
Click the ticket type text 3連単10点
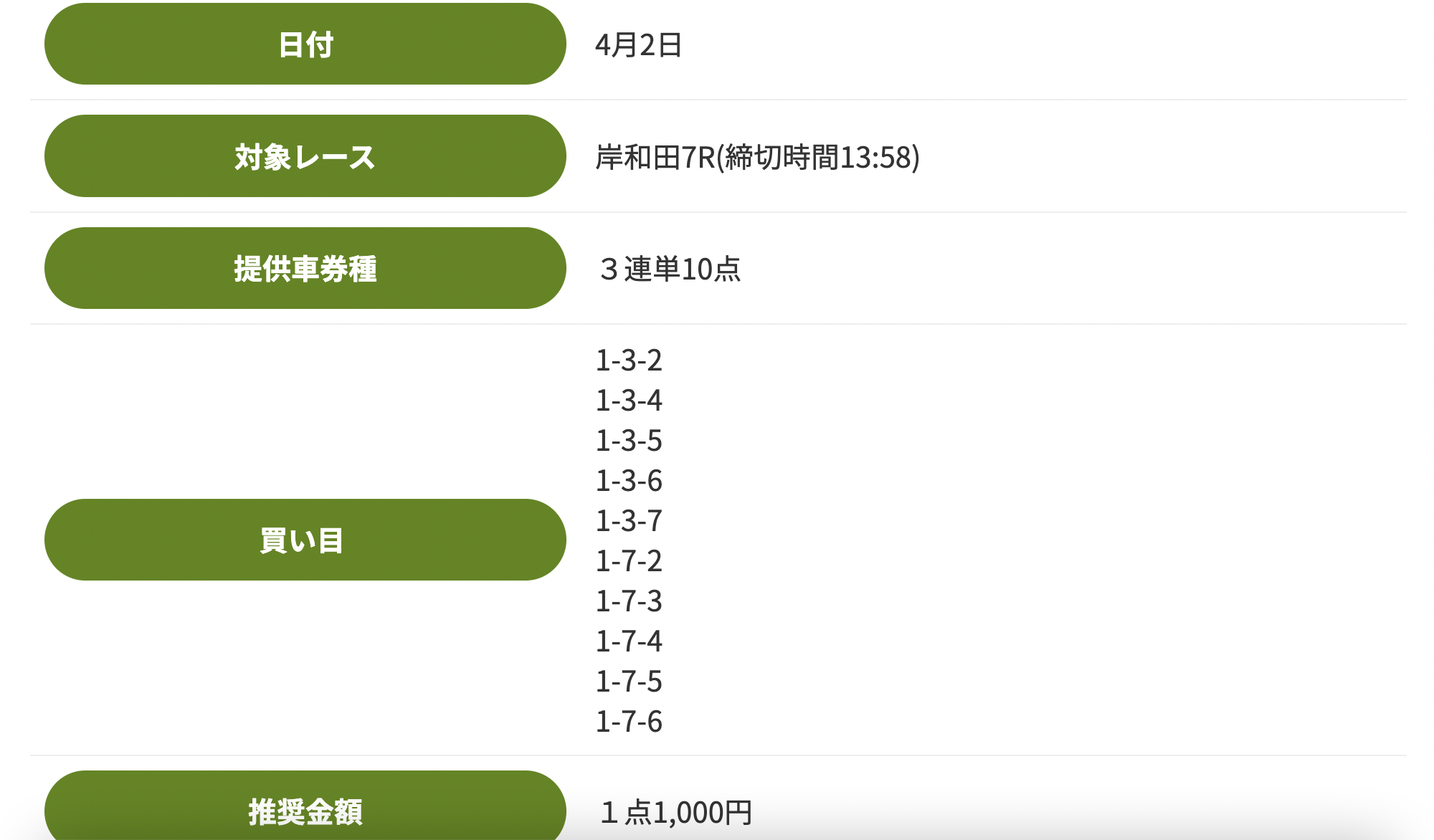(670, 269)
